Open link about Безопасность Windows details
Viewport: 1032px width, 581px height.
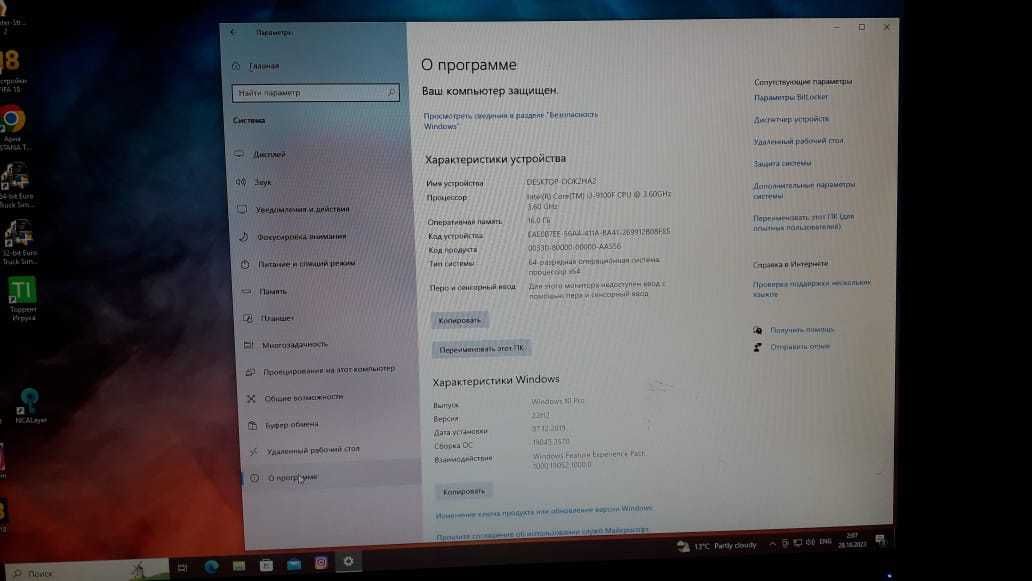point(511,120)
